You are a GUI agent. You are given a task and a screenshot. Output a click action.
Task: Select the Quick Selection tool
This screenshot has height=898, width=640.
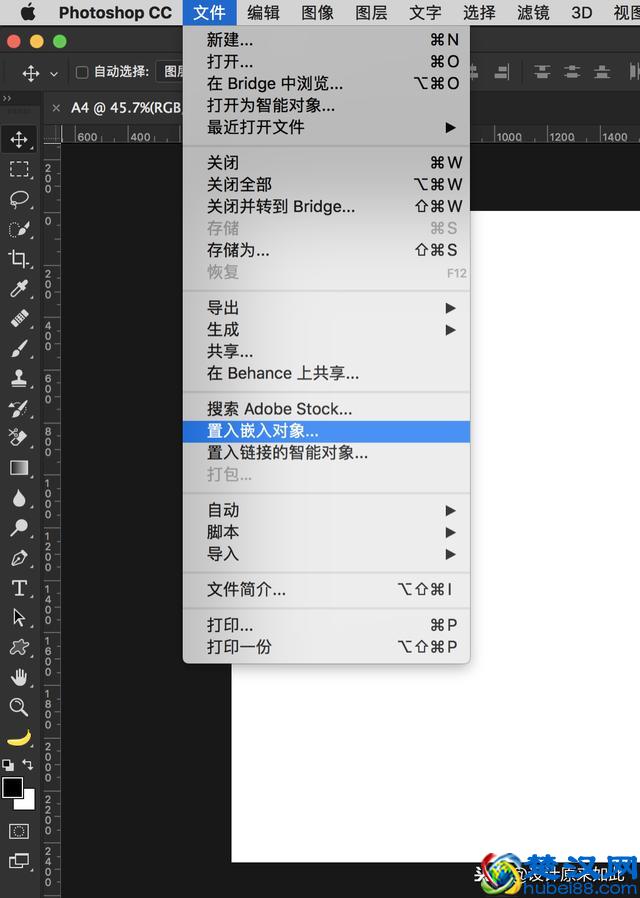(19, 229)
